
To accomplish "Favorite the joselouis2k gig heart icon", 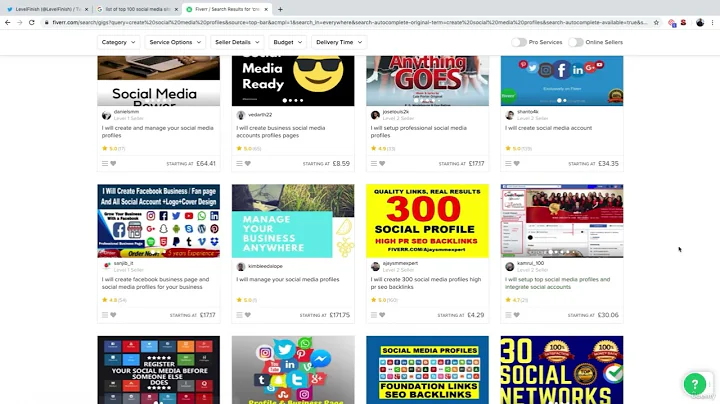I will coord(382,163).
